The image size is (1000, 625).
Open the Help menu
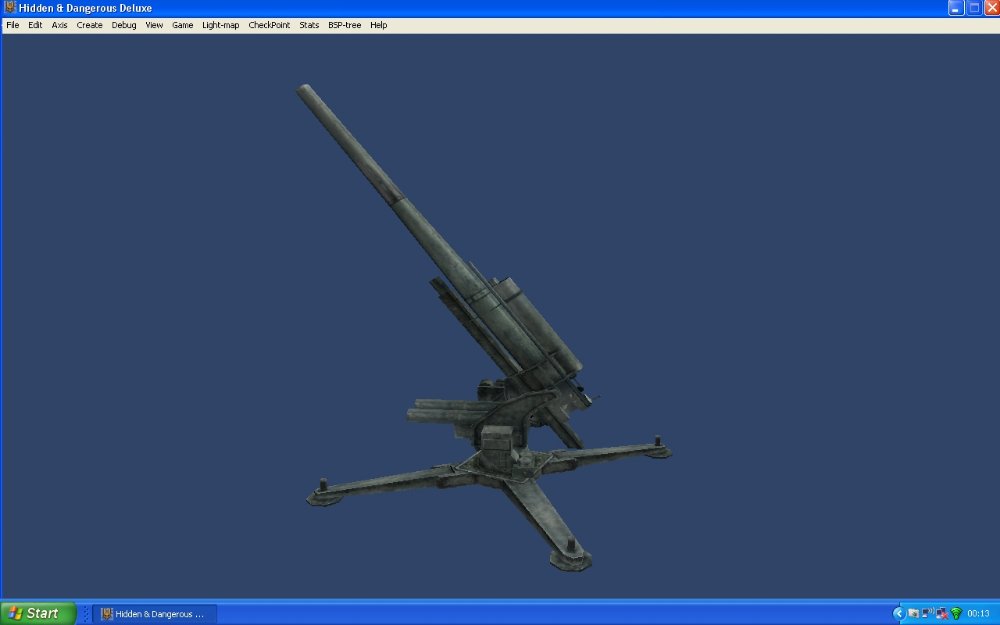tap(379, 25)
